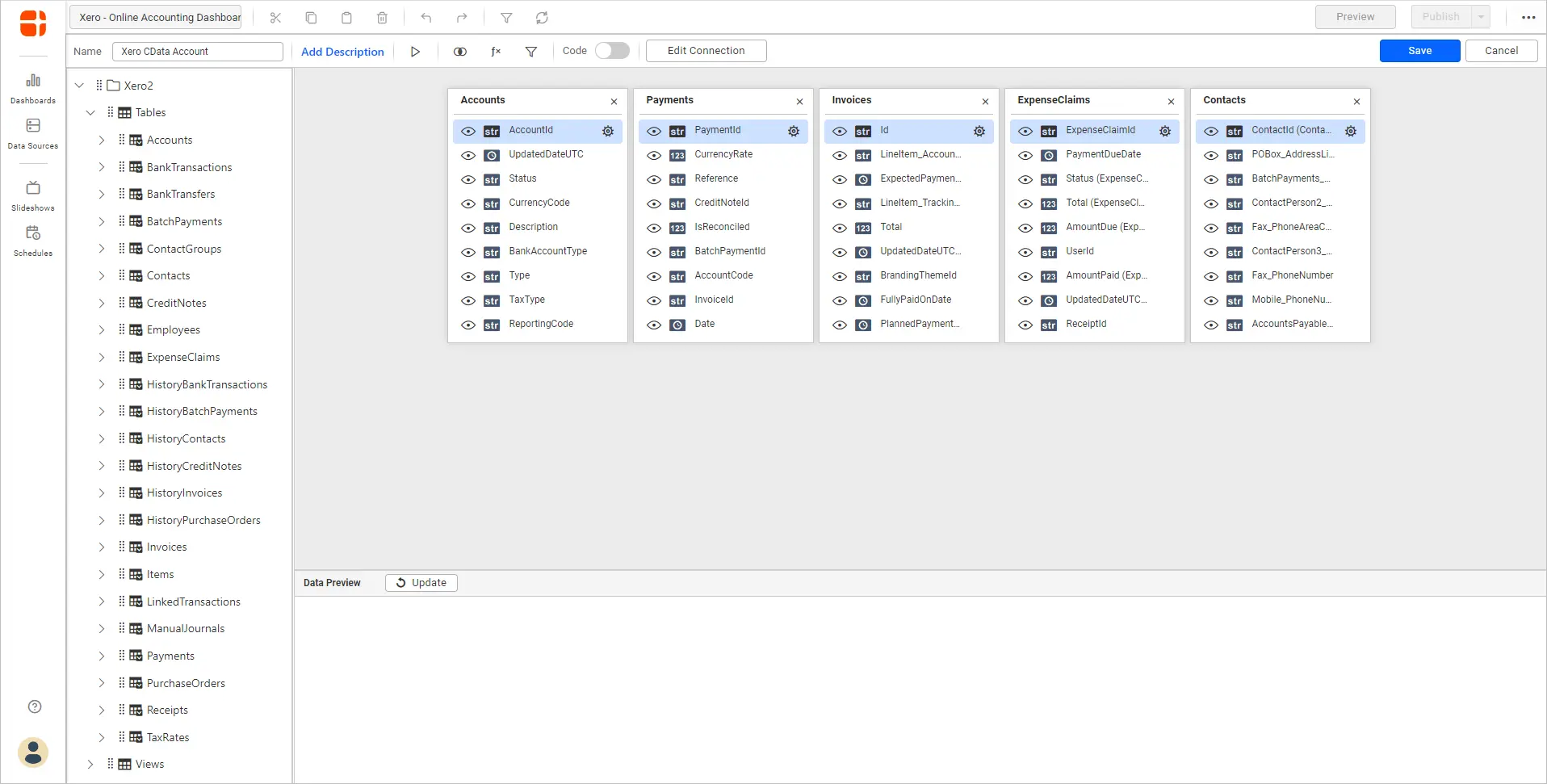Open the Publish dropdown arrow
Viewport: 1547px width, 784px height.
1481,17
